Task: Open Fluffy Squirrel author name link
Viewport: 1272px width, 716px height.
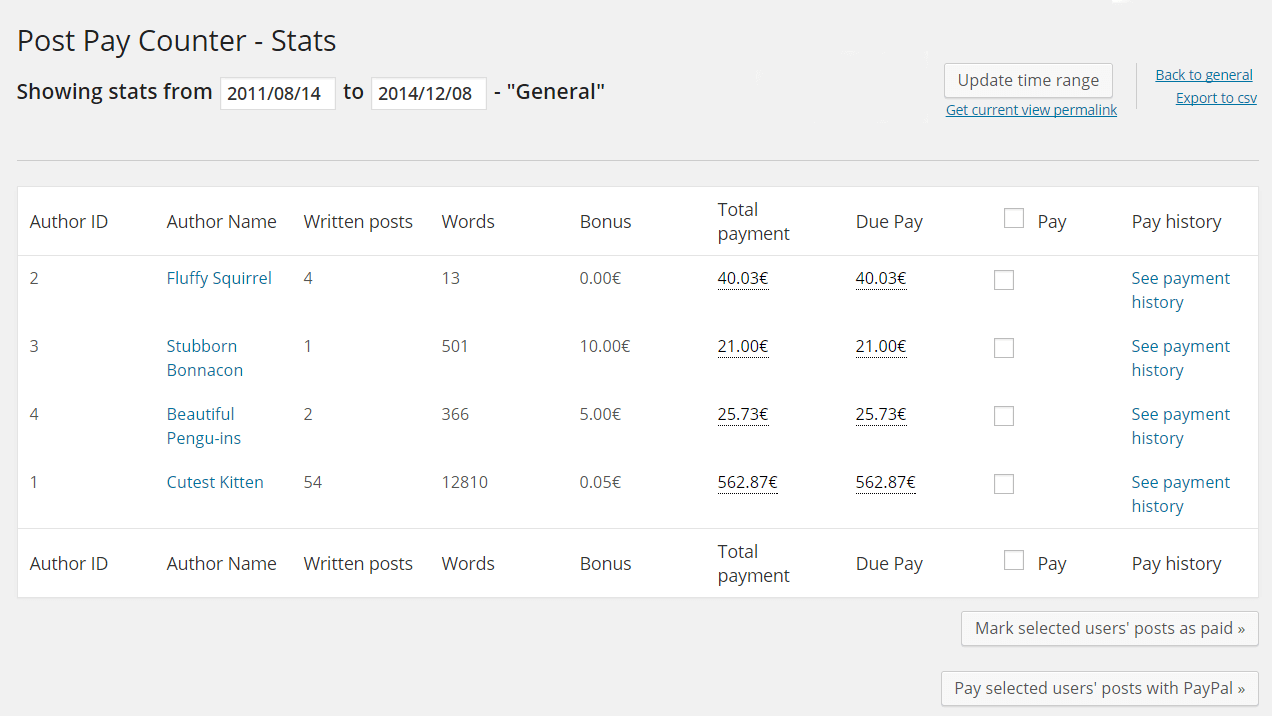Action: click(219, 278)
